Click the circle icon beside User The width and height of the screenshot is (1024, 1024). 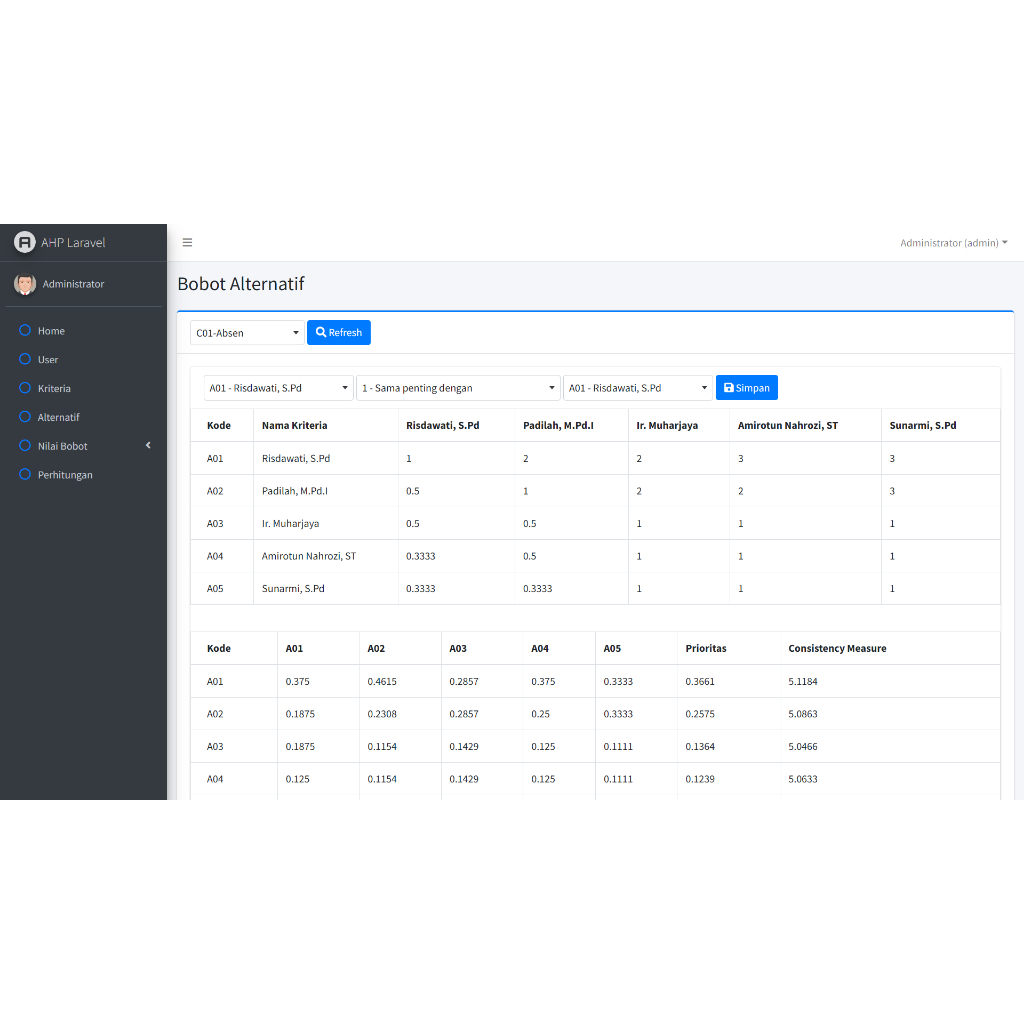(x=25, y=359)
